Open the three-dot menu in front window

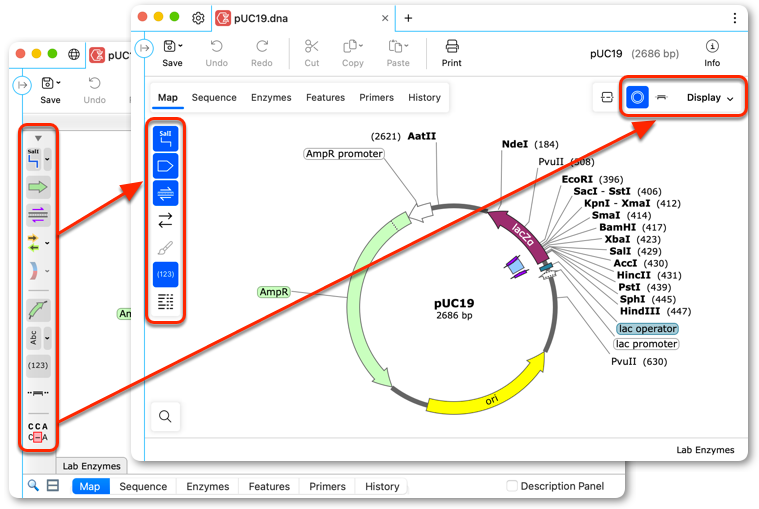point(735,18)
